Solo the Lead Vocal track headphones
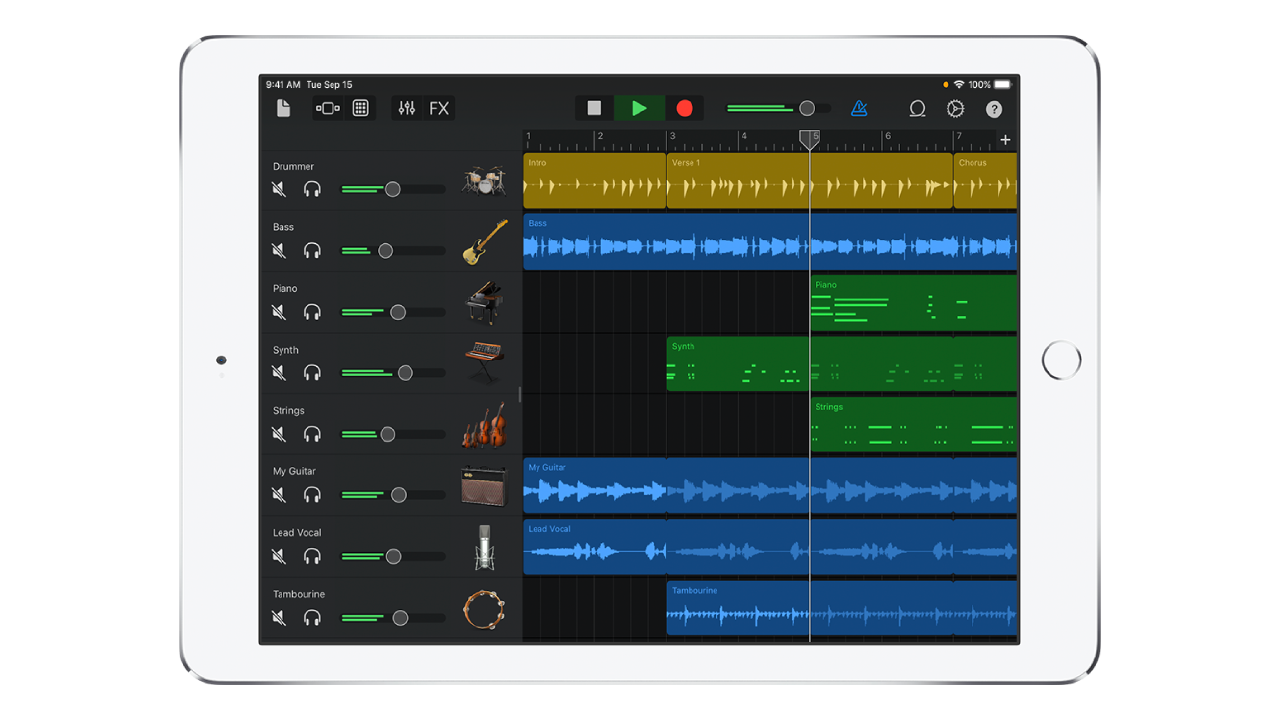Image resolution: width=1281 pixels, height=721 pixels. 312,556
